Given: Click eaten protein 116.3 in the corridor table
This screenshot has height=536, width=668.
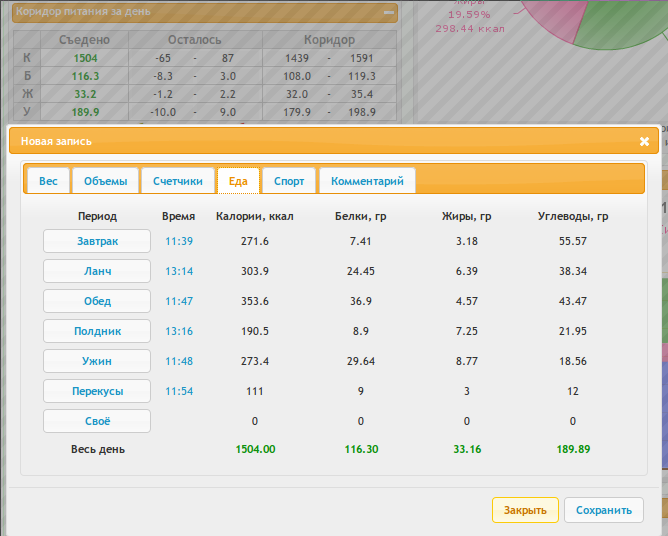Looking at the screenshot, I should click(85, 76).
